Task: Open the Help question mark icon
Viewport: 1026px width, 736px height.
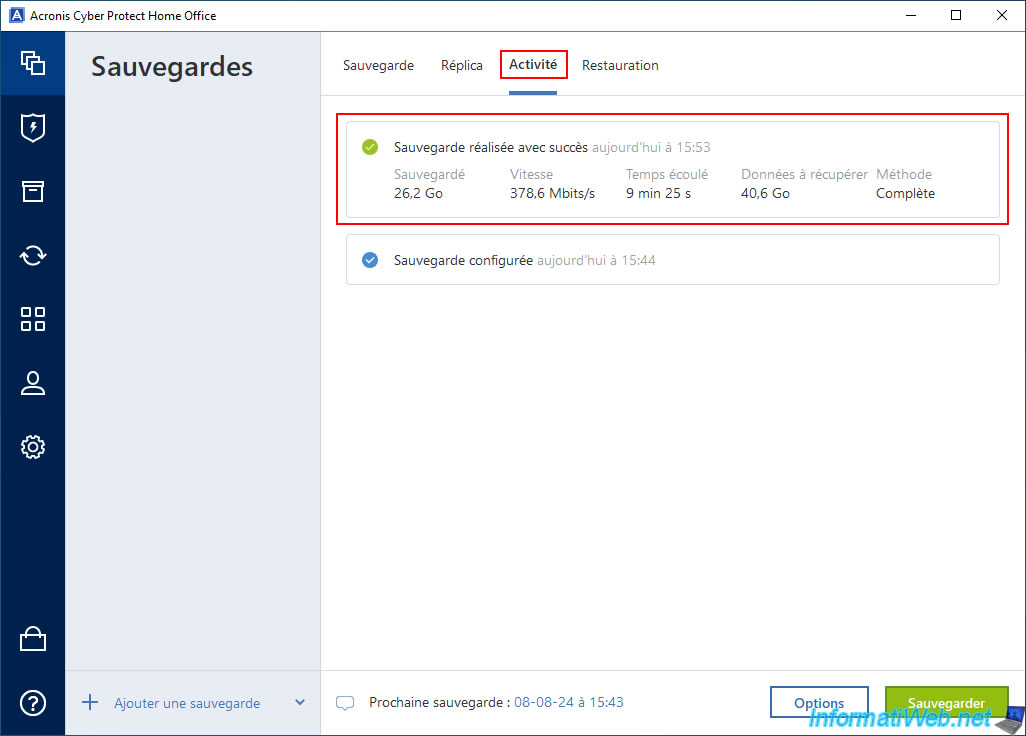Action: (33, 703)
